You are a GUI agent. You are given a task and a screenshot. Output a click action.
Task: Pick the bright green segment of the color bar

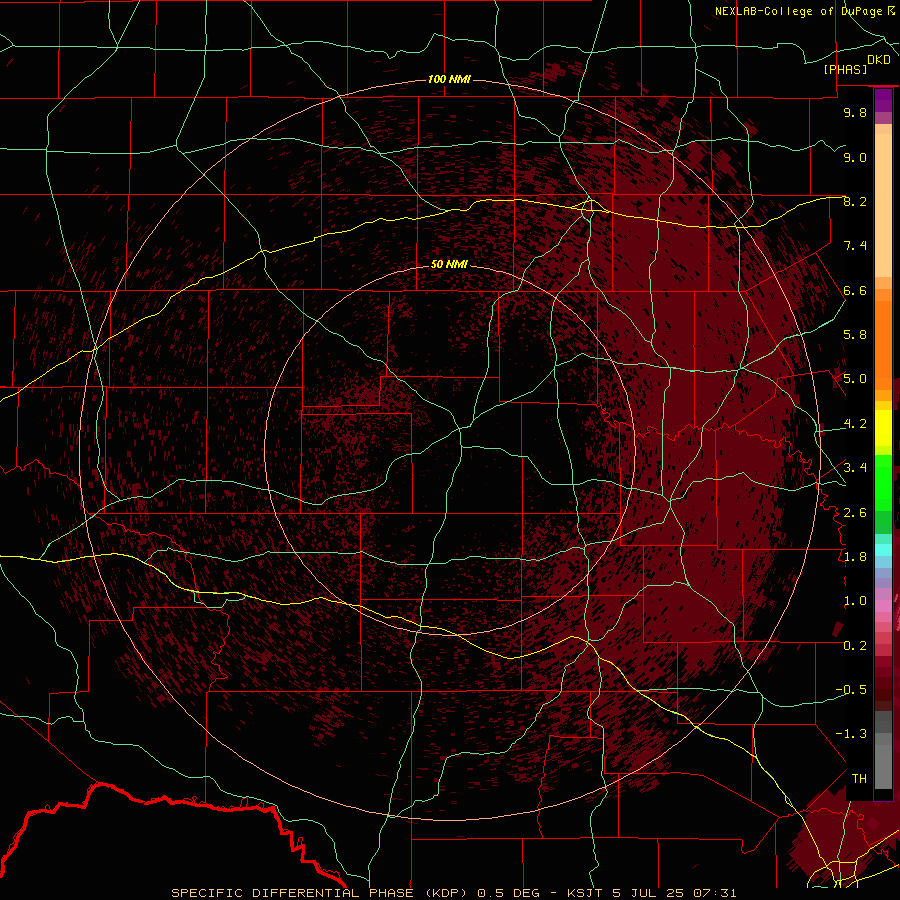(x=883, y=481)
